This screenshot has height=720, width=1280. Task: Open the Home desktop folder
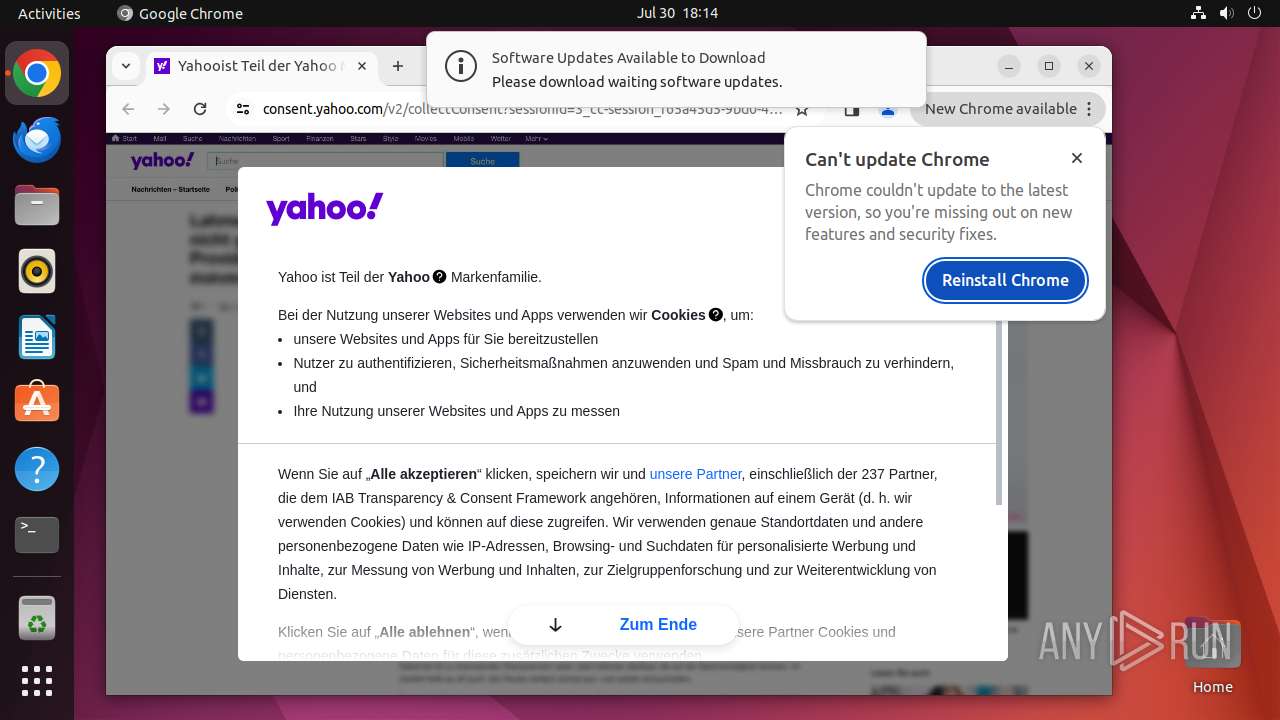(1212, 655)
